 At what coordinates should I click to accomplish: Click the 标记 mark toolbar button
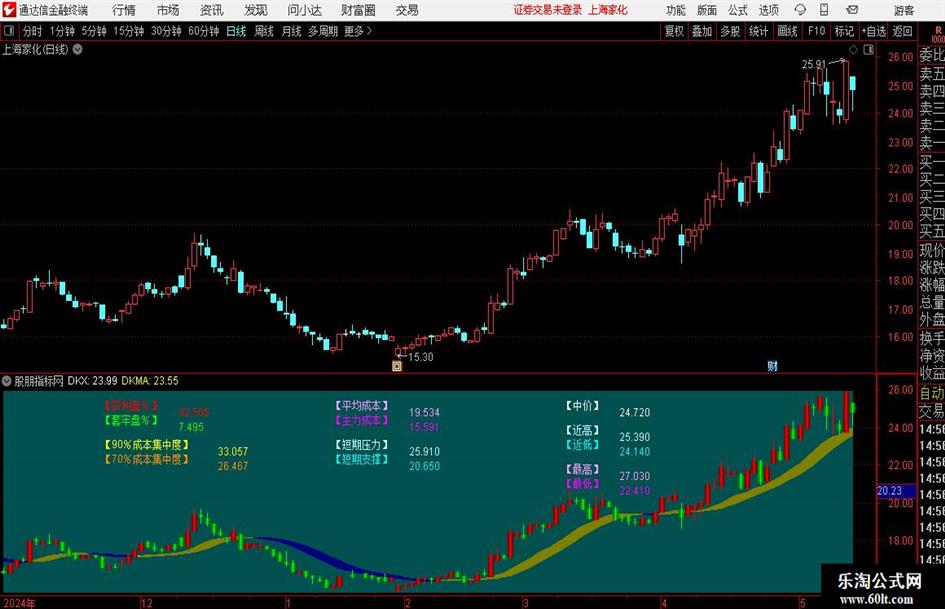(844, 31)
